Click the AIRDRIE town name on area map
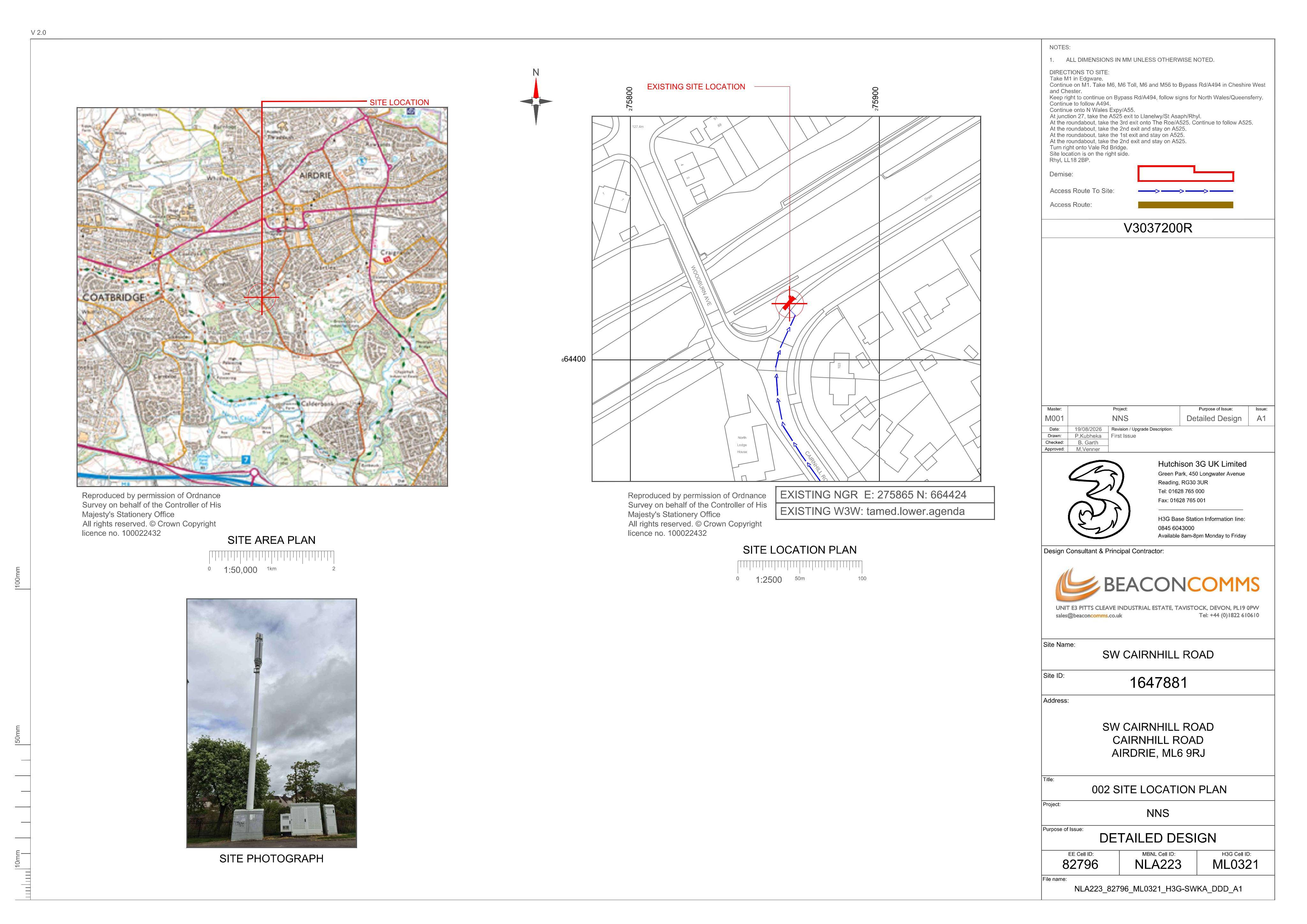The width and height of the screenshot is (1307, 924). point(315,175)
